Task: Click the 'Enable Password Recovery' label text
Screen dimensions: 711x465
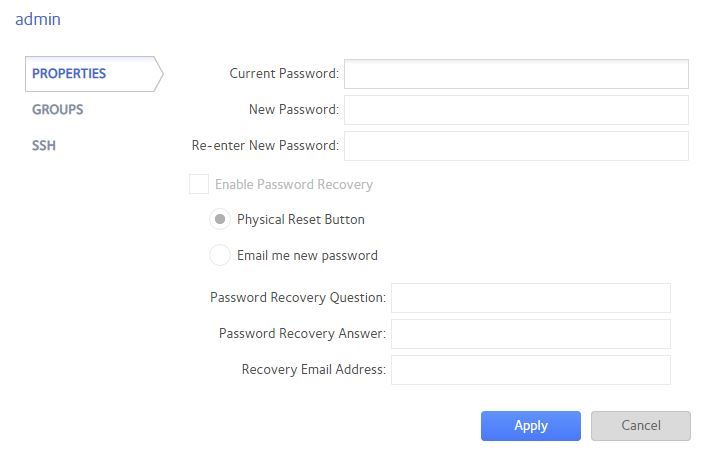Action: coord(294,185)
